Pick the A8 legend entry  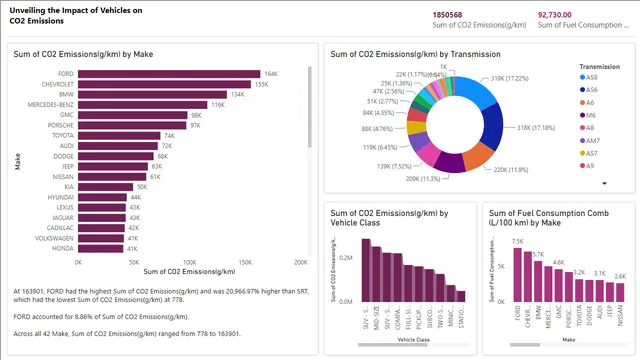pyautogui.click(x=587, y=128)
